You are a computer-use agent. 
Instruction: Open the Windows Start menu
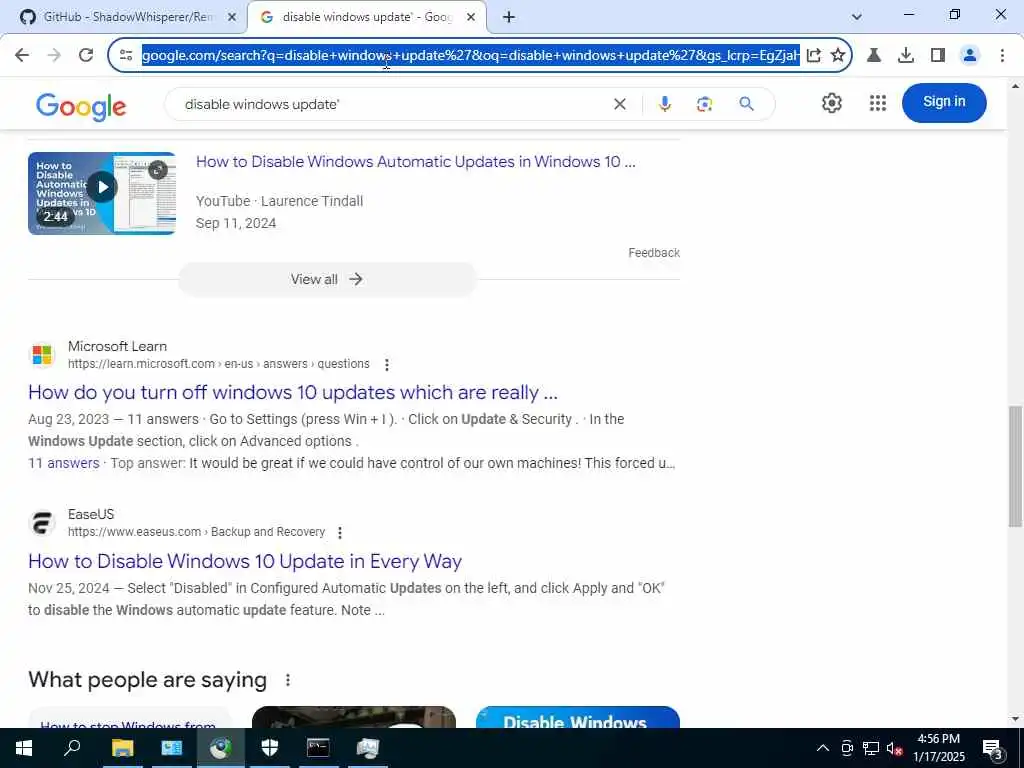(x=24, y=748)
